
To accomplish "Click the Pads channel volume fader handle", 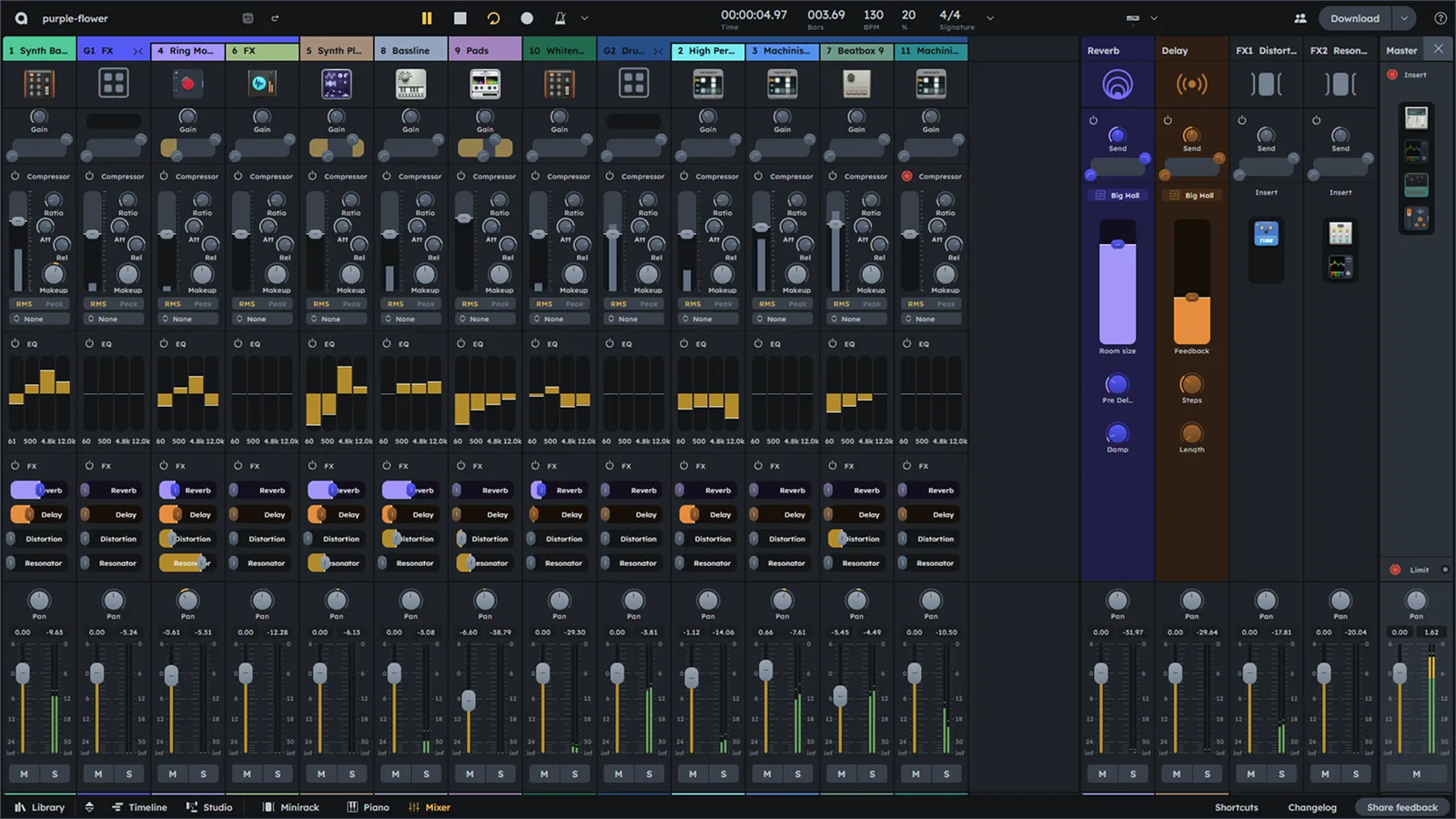I will (x=469, y=701).
